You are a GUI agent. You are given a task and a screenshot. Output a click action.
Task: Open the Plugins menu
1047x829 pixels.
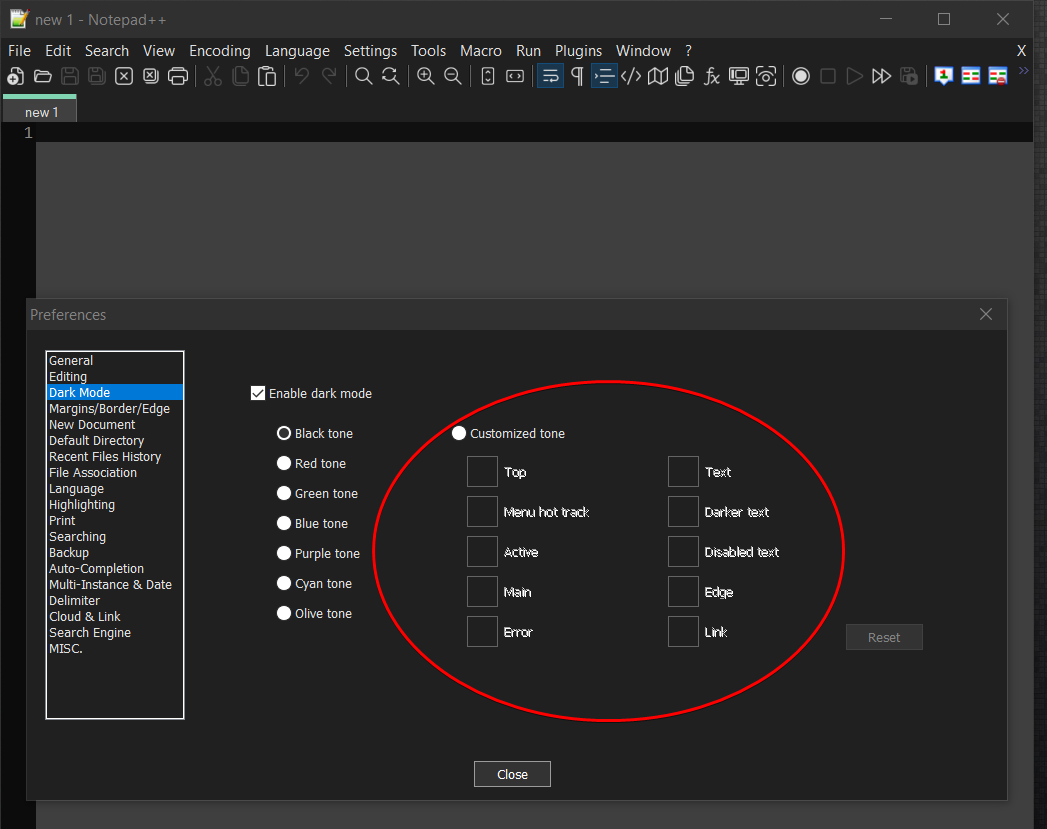(x=578, y=51)
